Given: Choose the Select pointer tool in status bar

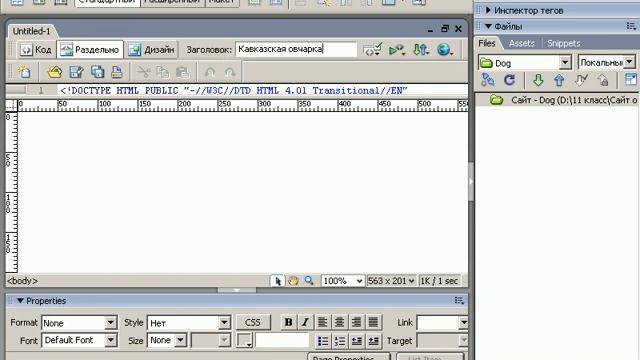Looking at the screenshot, I should click(278, 281).
